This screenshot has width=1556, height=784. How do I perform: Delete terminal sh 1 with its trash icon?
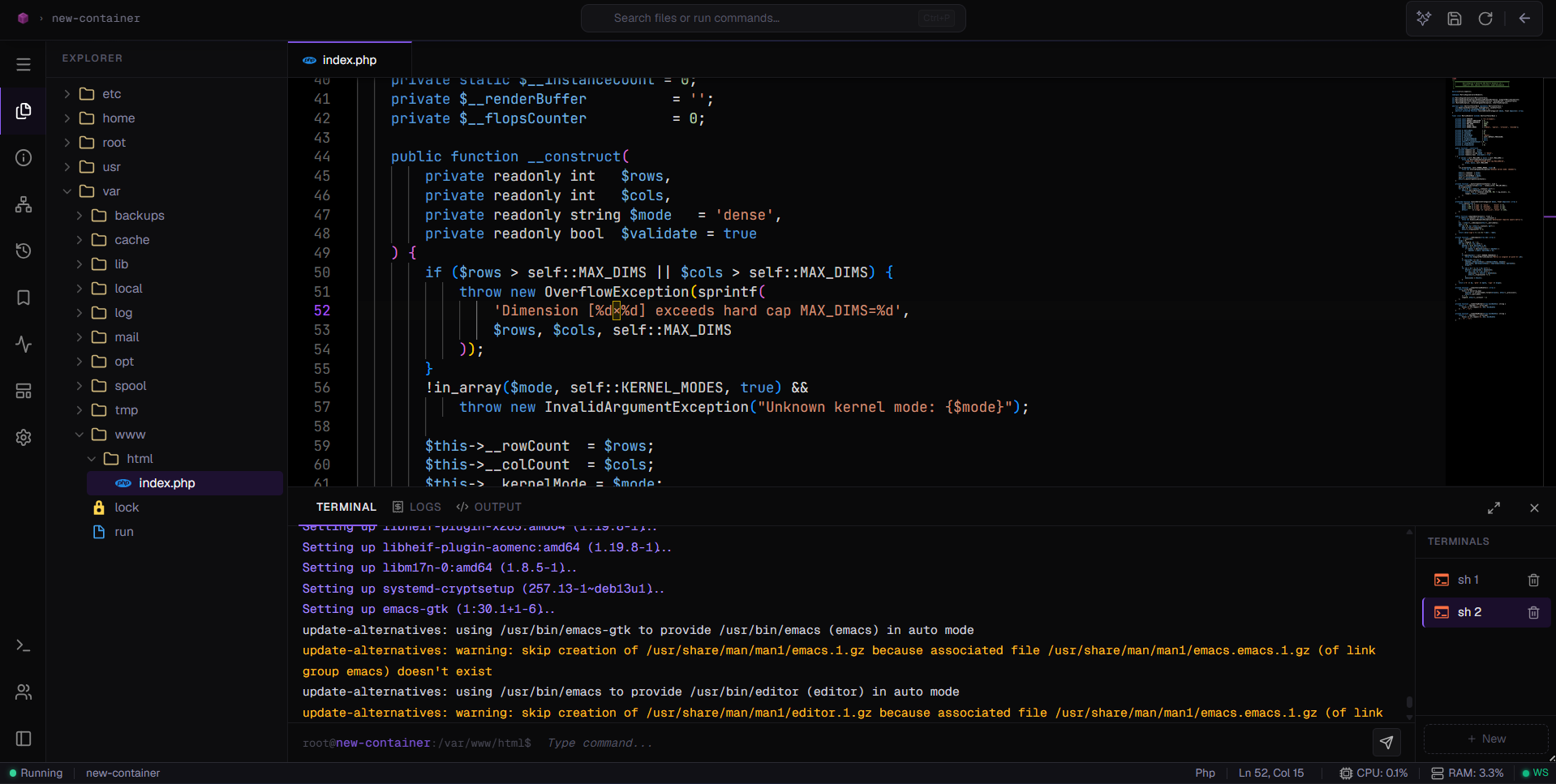point(1533,580)
